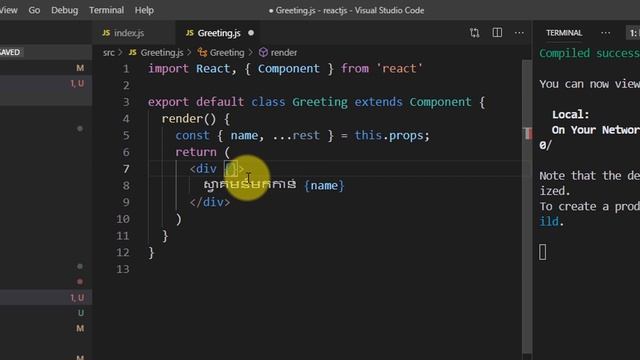This screenshot has height=360, width=640.
Task: Select the TERMINAL panel tab
Action: pyautogui.click(x=564, y=33)
